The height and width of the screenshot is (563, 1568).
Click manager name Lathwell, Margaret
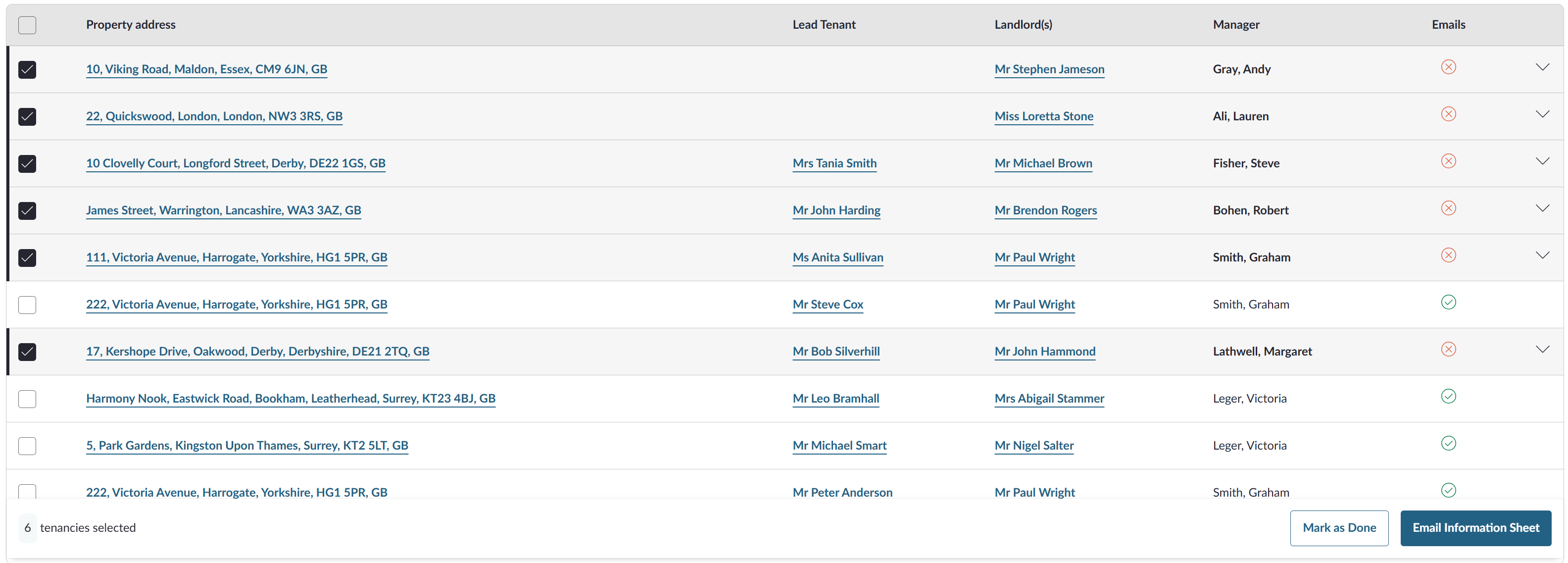[x=1262, y=351]
